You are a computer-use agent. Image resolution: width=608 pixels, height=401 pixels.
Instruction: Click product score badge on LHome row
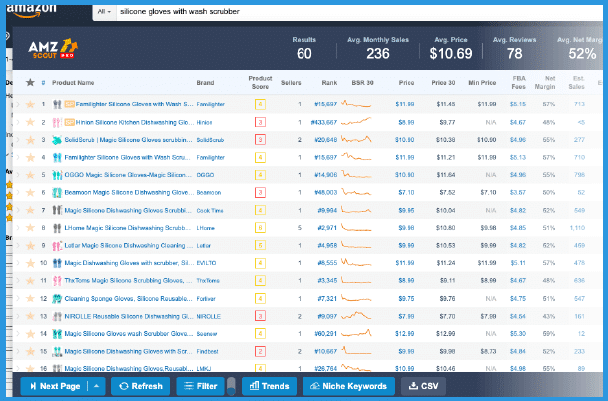[260, 228]
